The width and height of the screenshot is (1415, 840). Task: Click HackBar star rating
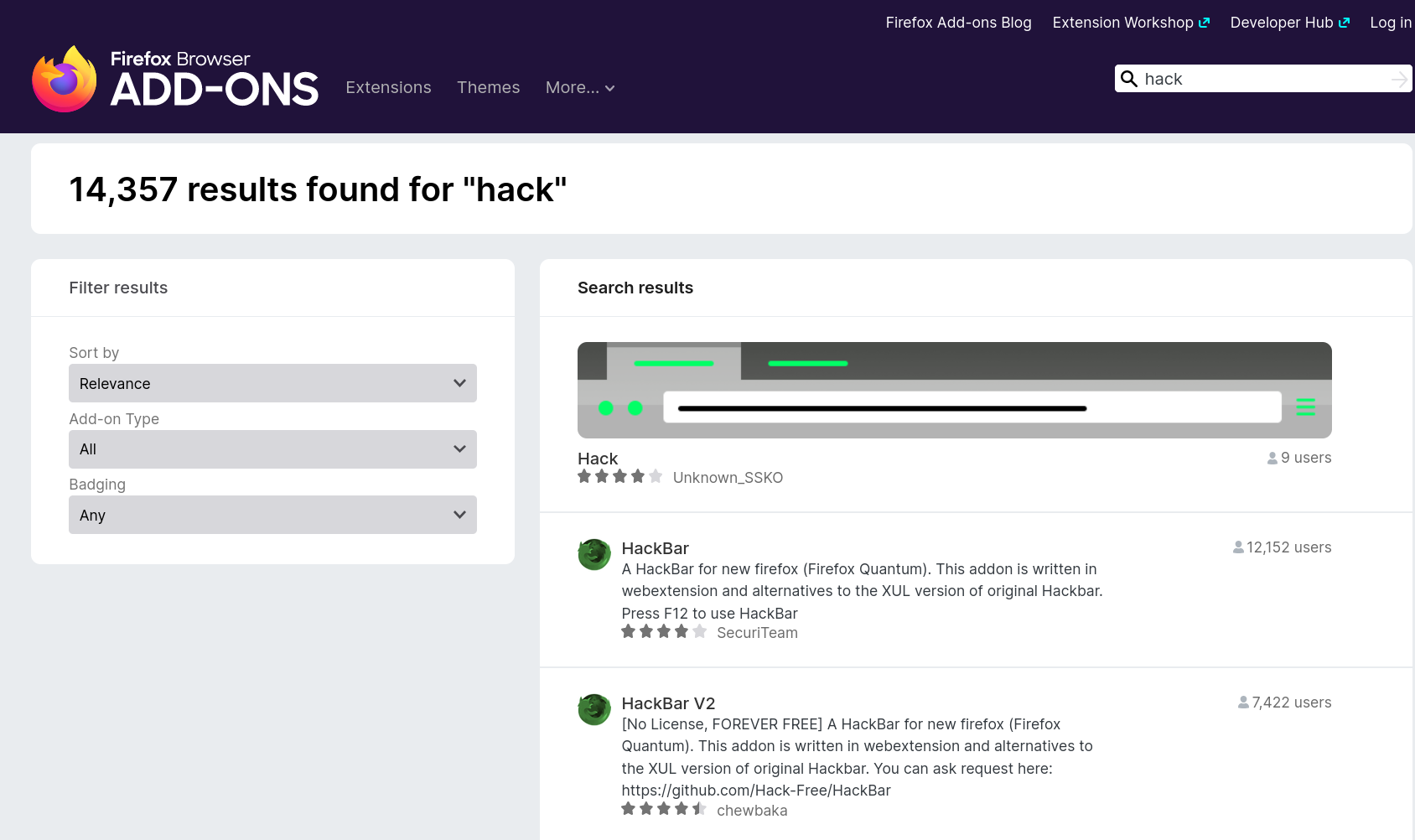pyautogui.click(x=664, y=631)
